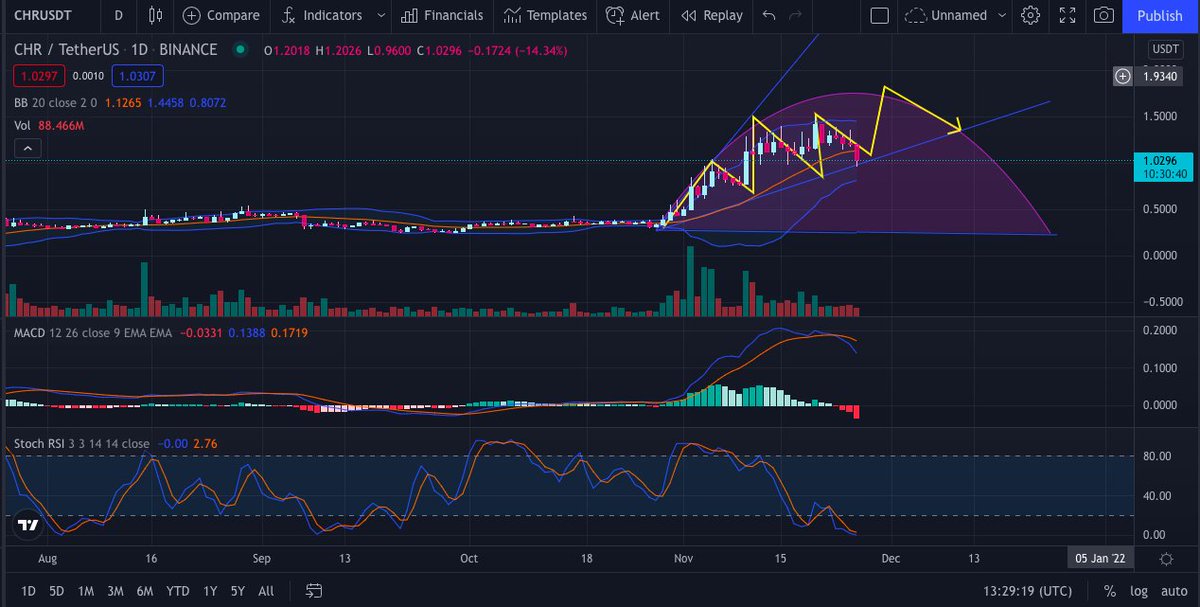Undo the last chart action
The height and width of the screenshot is (607, 1200).
click(768, 15)
